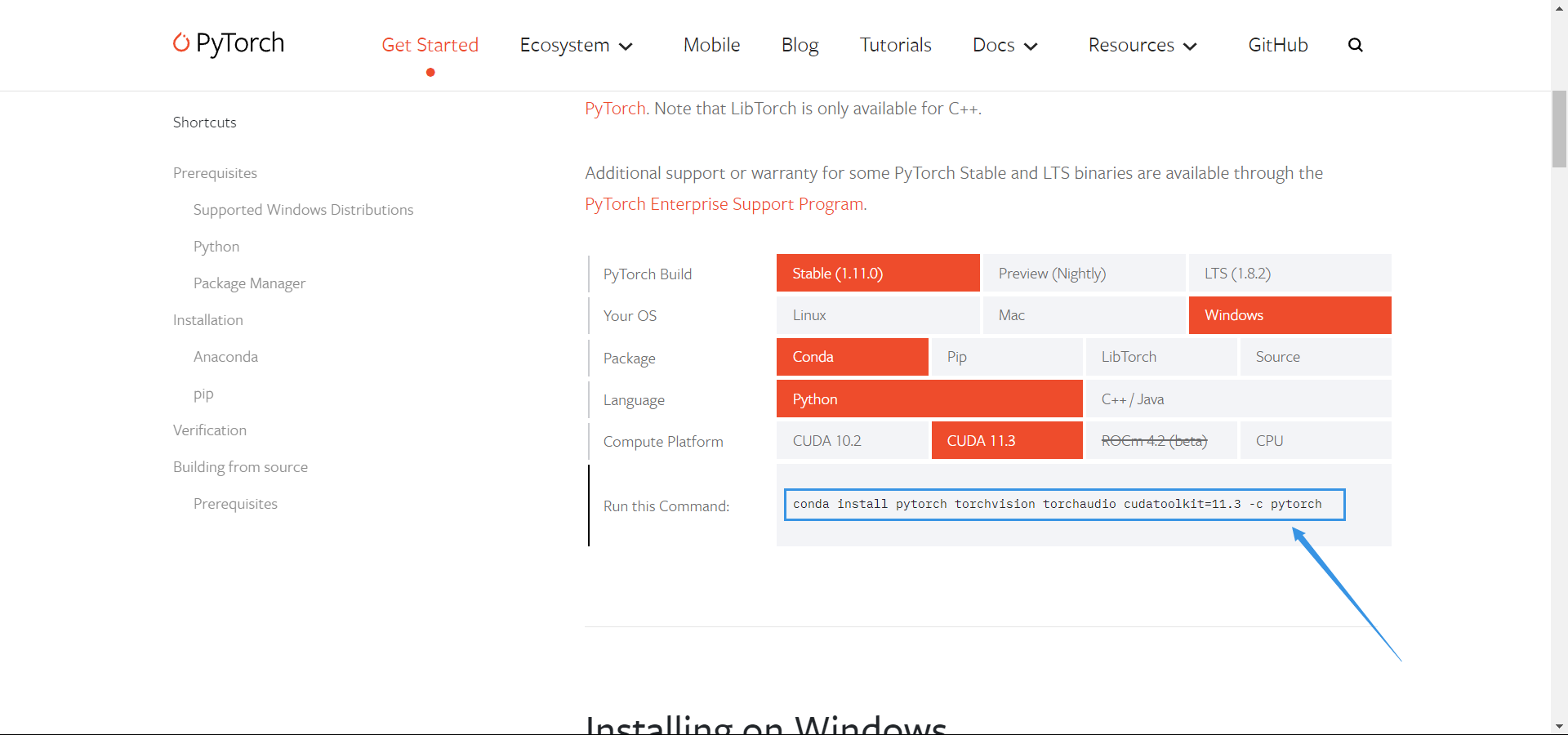
Task: Jump to Installation section
Action: coord(207,320)
